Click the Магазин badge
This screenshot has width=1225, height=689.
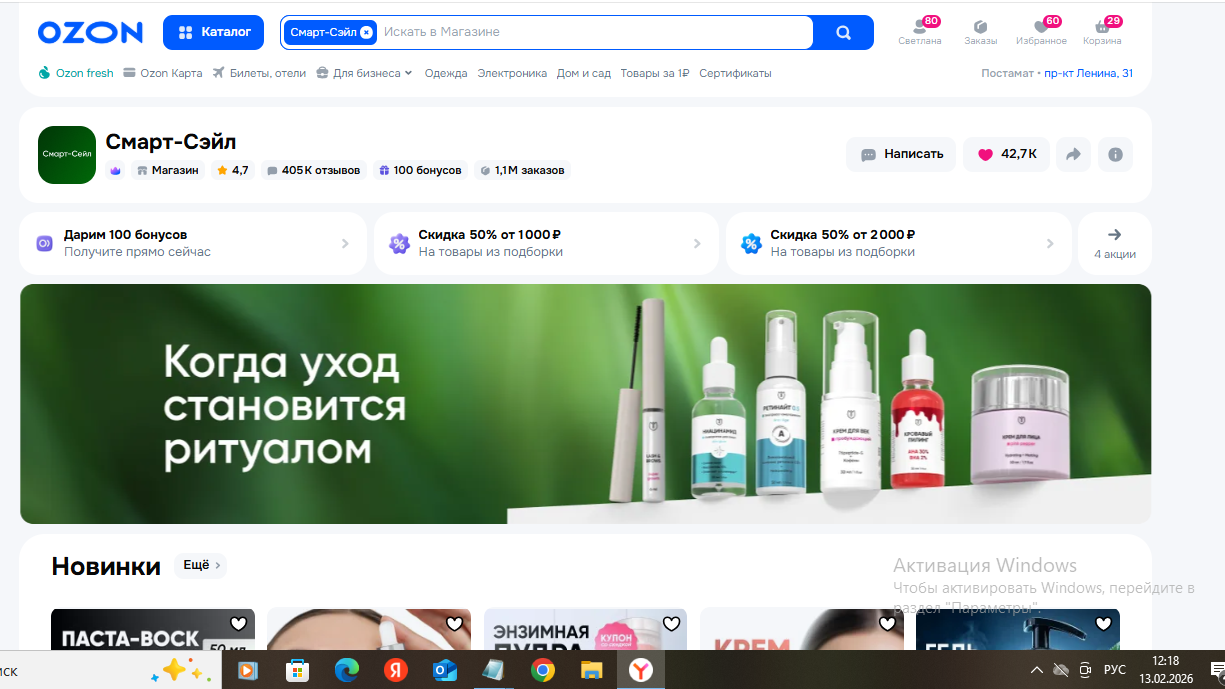(167, 170)
